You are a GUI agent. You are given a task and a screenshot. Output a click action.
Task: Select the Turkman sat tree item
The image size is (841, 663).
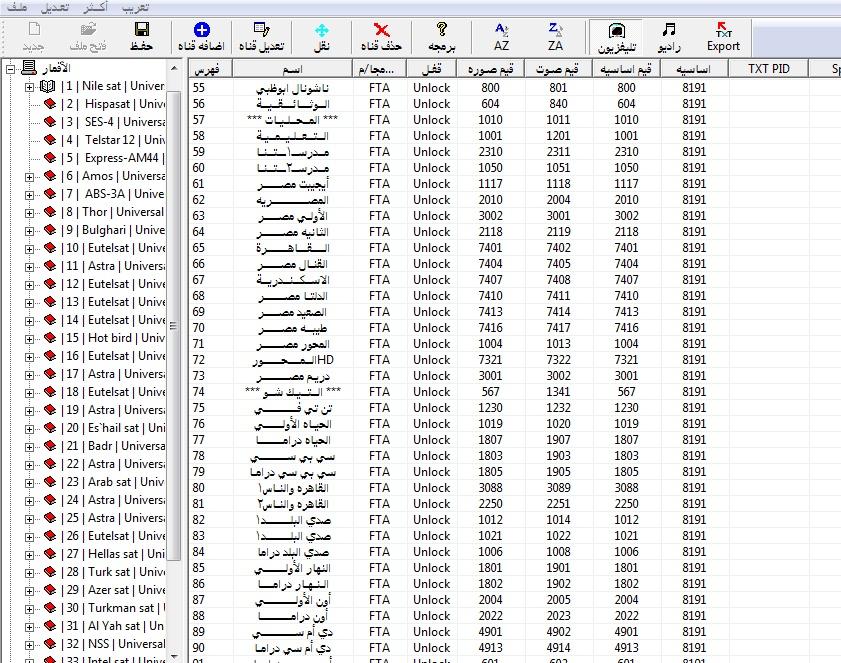pyautogui.click(x=114, y=608)
